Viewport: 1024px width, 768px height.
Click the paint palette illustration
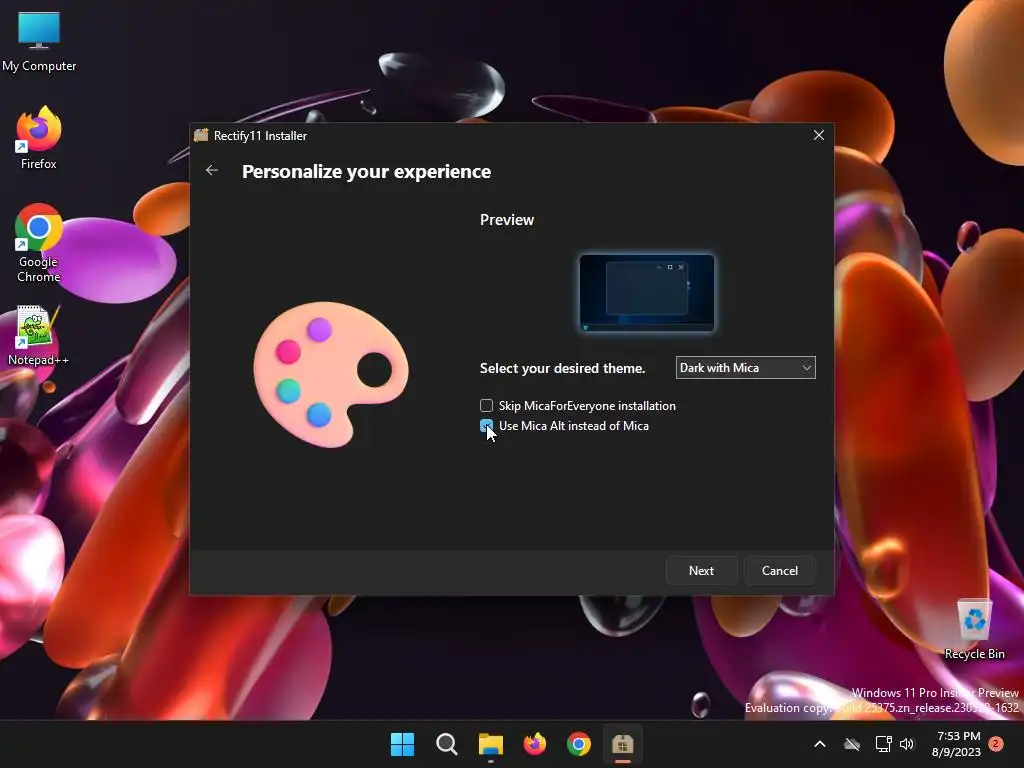coord(331,374)
